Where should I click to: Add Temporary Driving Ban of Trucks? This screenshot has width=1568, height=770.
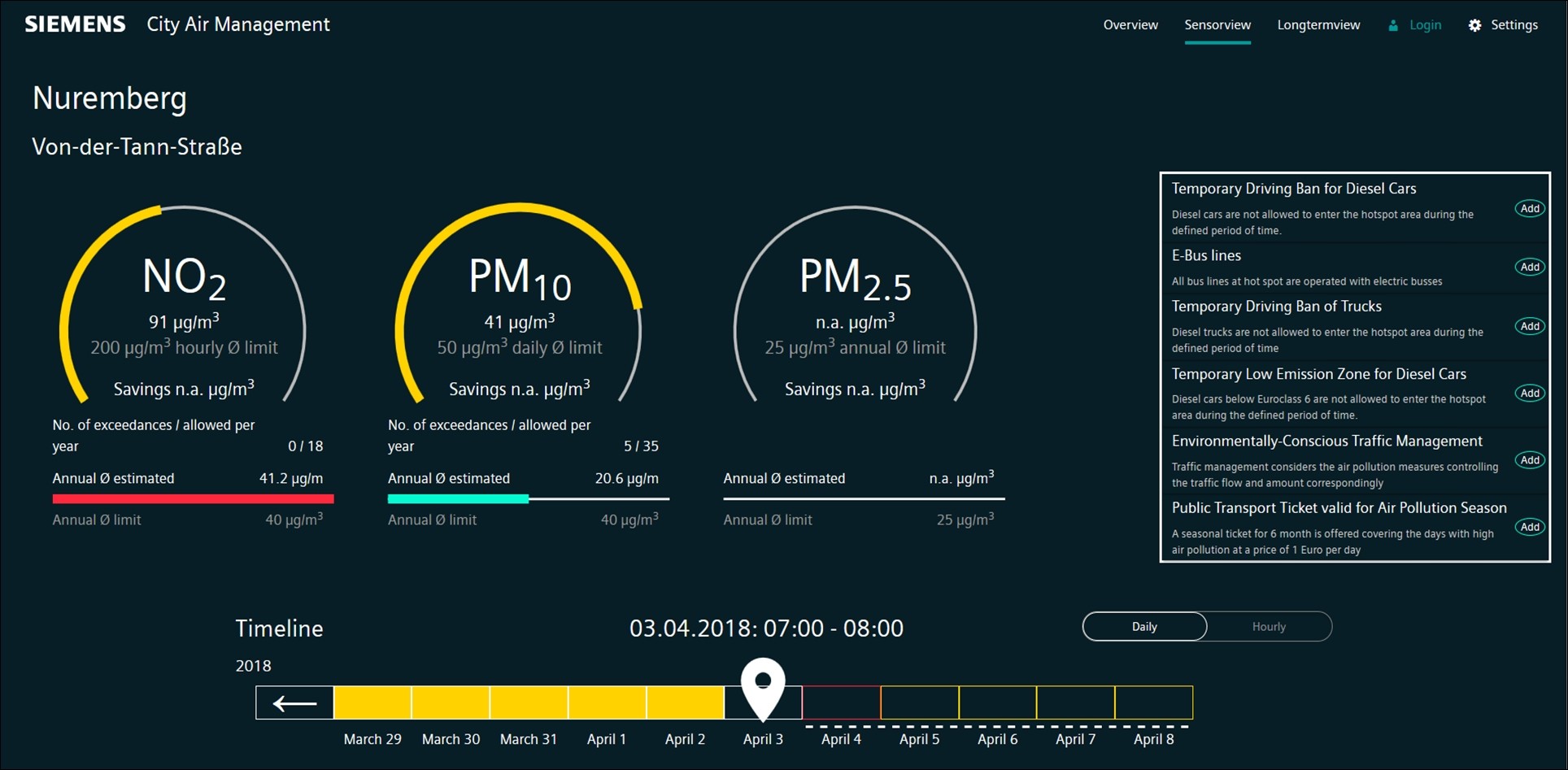1530,327
